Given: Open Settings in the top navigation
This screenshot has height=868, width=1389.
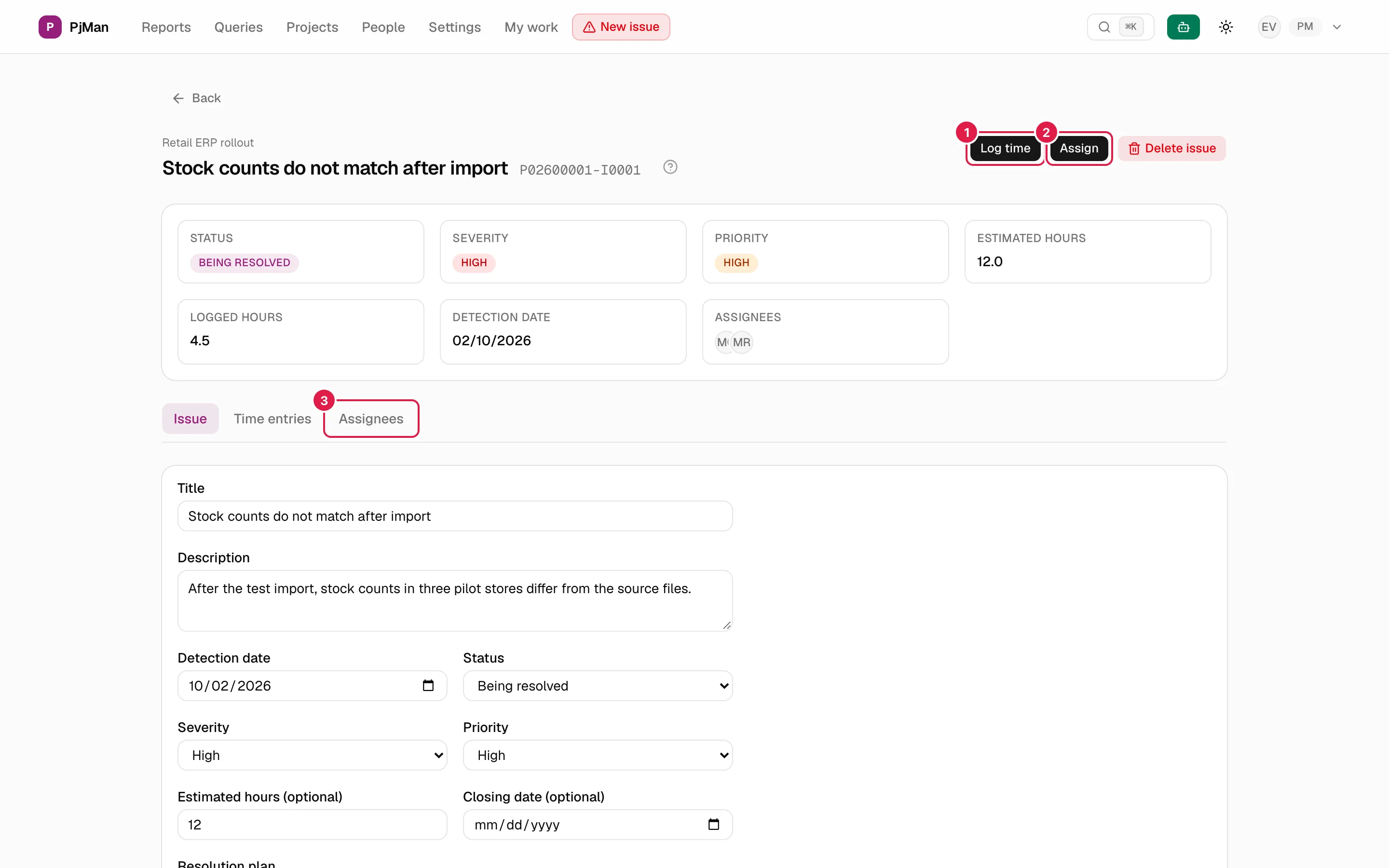Looking at the screenshot, I should (455, 27).
